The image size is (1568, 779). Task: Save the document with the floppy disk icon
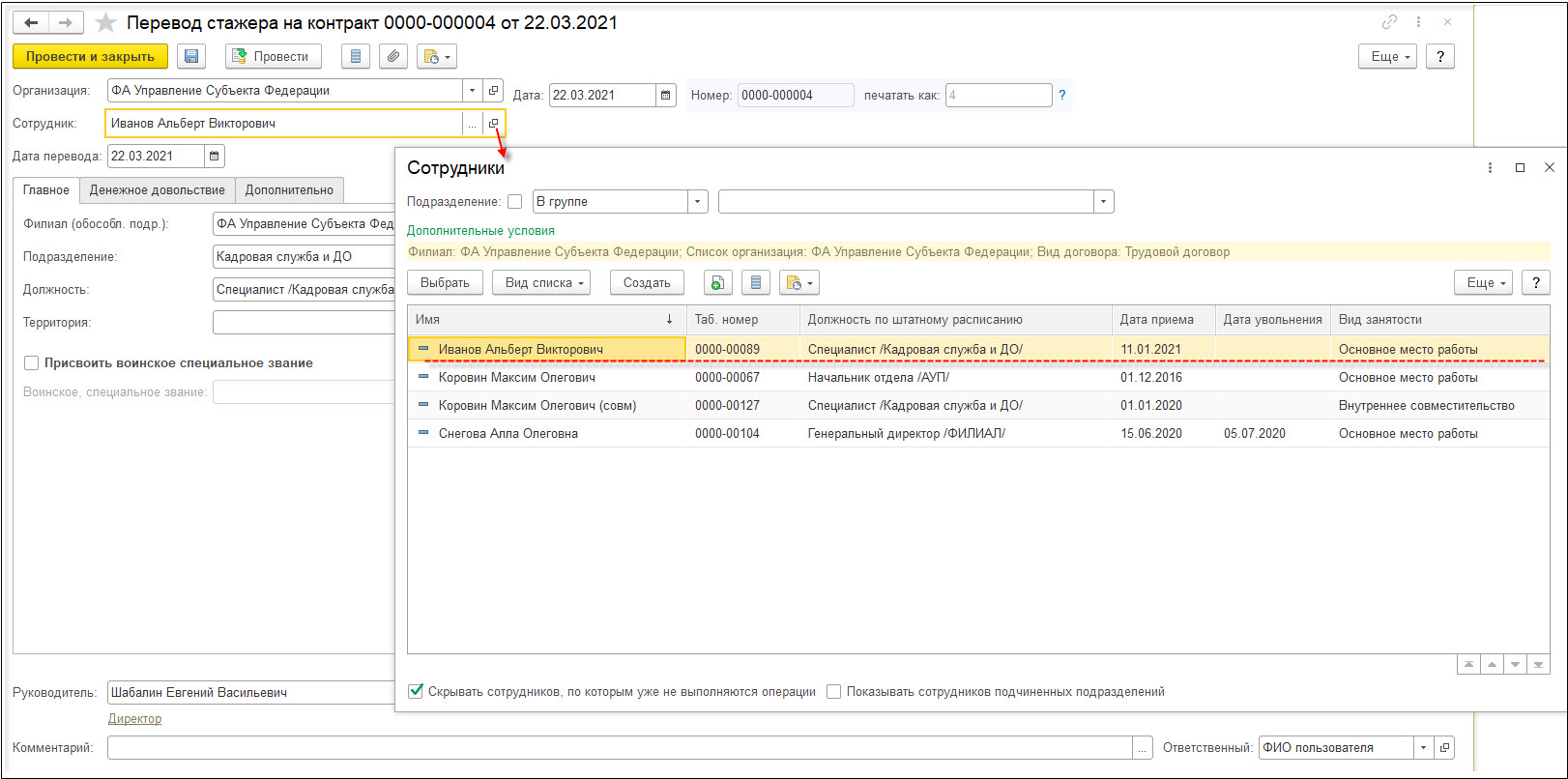coord(191,56)
